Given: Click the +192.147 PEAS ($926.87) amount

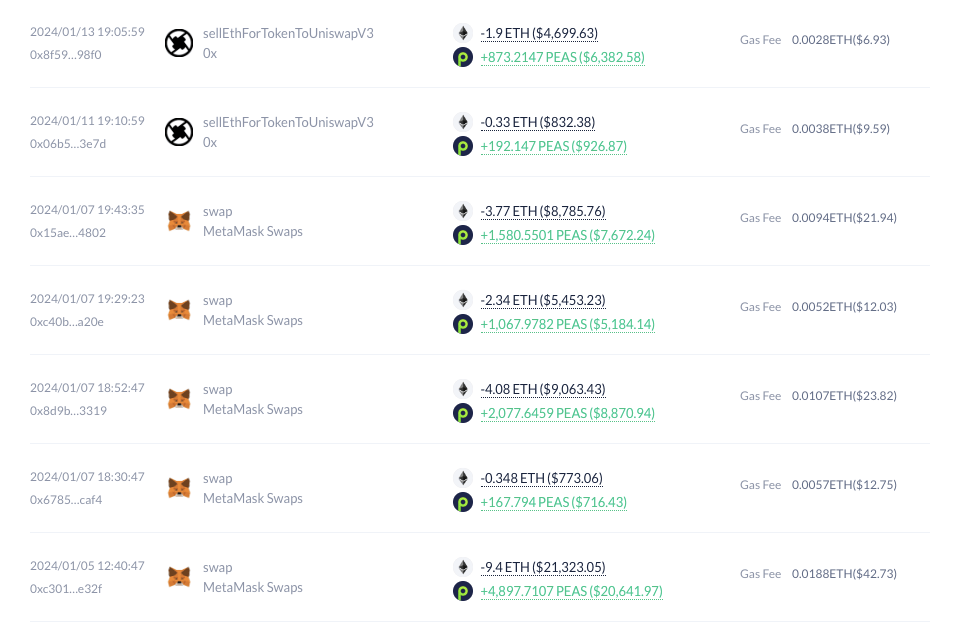Looking at the screenshot, I should tap(553, 146).
